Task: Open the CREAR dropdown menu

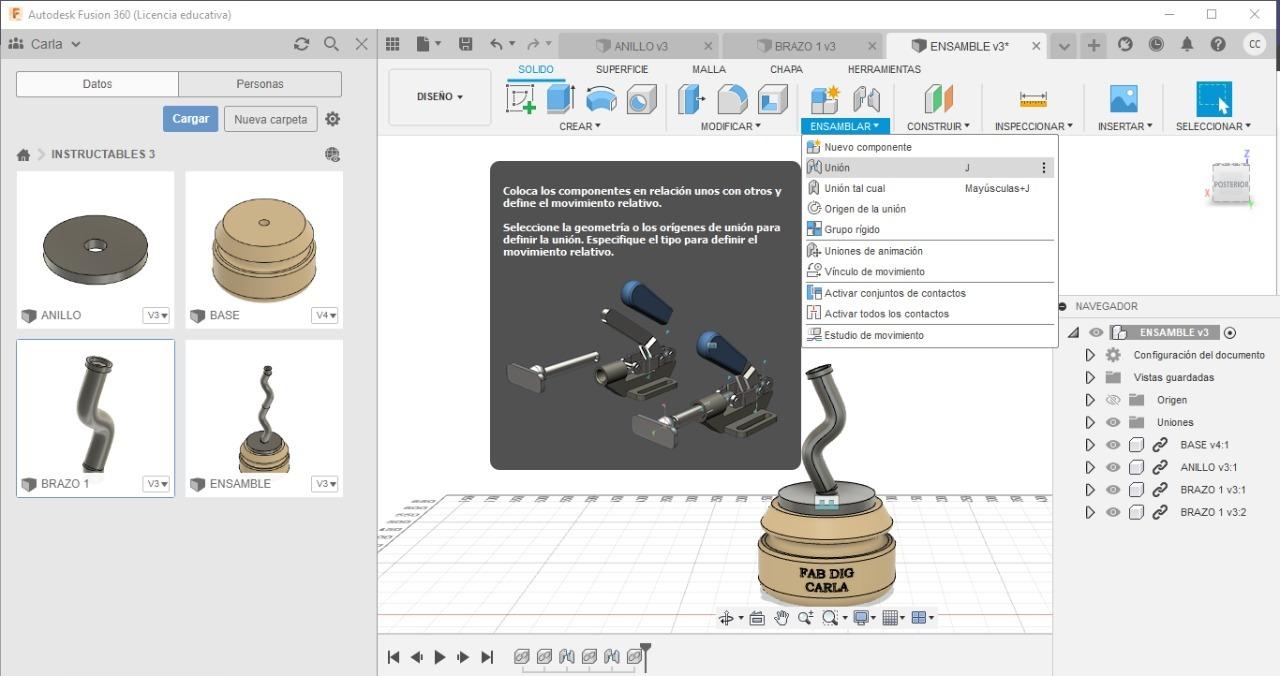Action: [x=580, y=126]
